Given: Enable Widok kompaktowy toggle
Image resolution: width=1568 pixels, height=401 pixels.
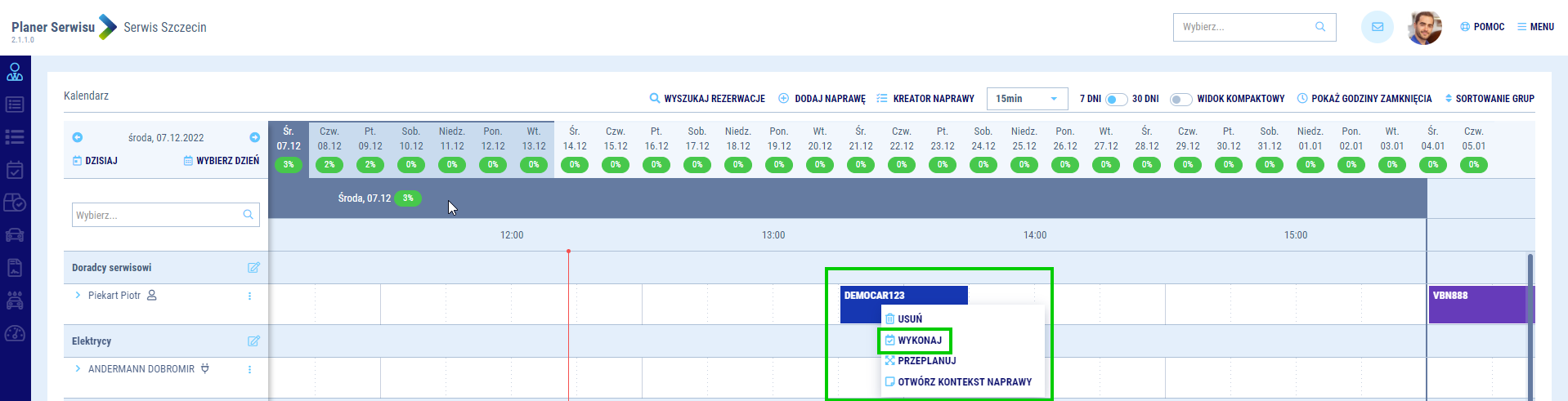Looking at the screenshot, I should click(x=1180, y=100).
